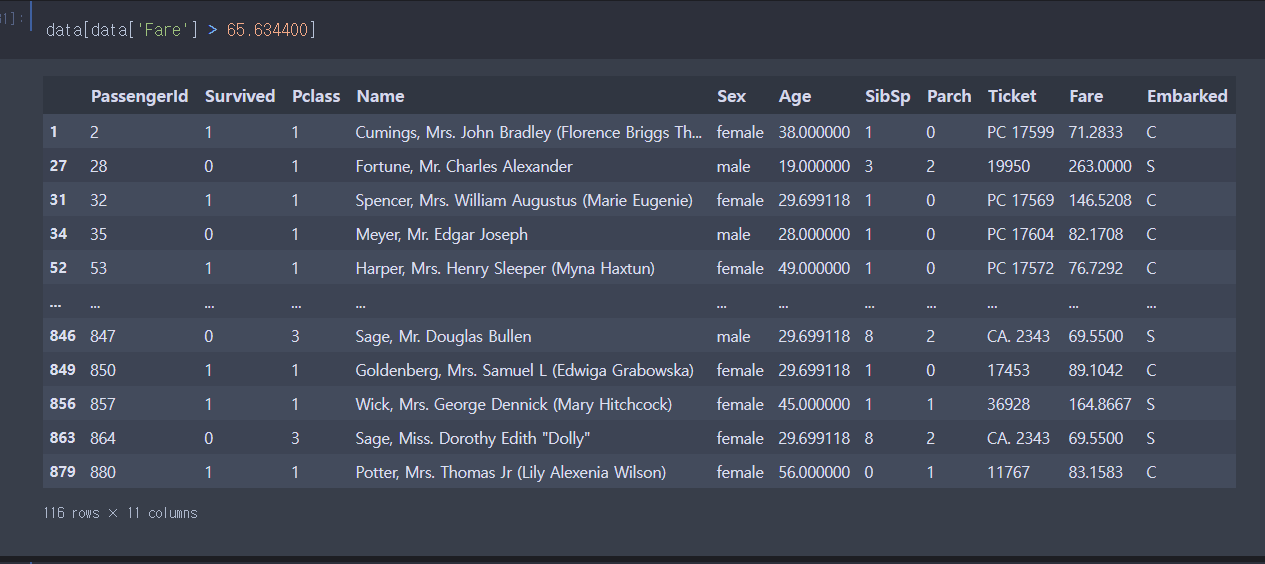1265x564 pixels.
Task: Click the Embarked column header
Action: pos(1187,96)
